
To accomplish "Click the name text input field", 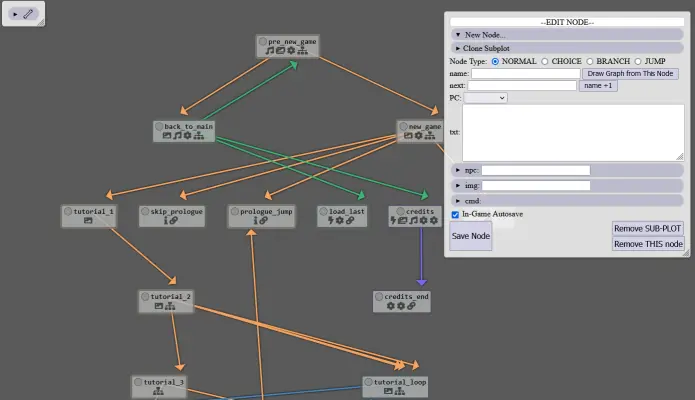I will (526, 74).
